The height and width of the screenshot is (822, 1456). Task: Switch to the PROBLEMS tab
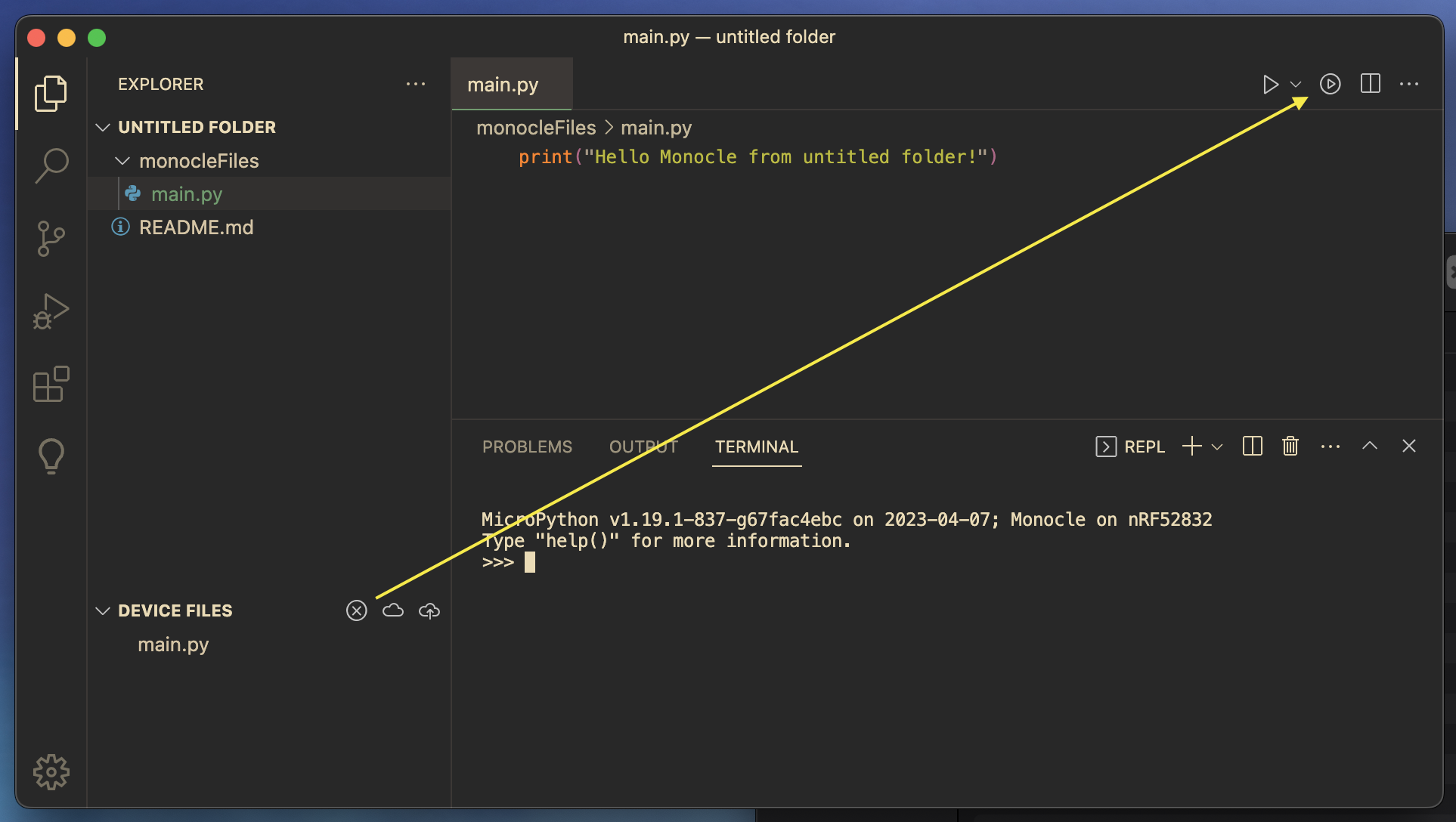pos(527,447)
